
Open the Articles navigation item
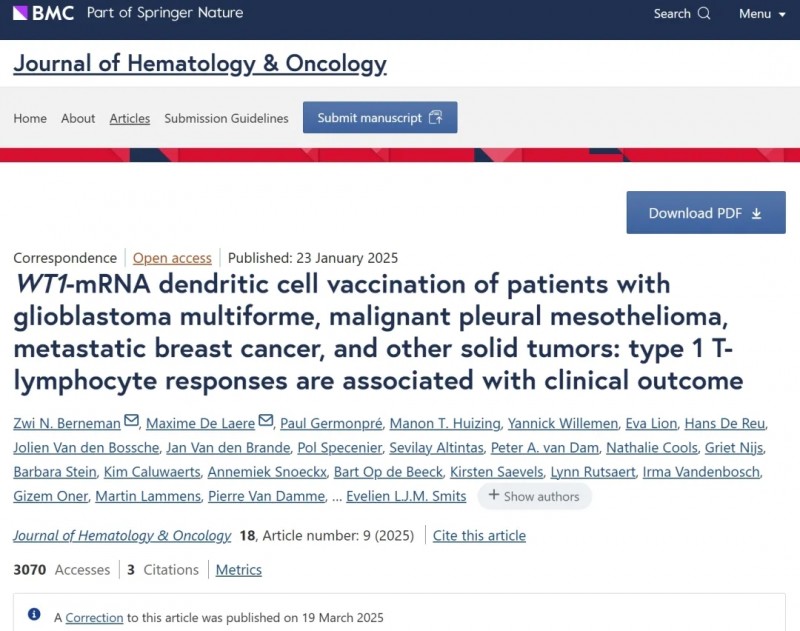[130, 118]
